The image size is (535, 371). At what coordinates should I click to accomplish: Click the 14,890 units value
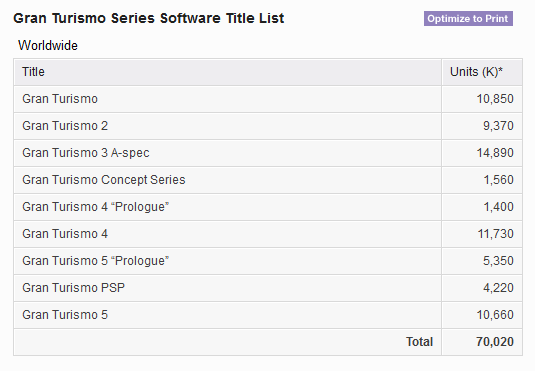(x=495, y=153)
